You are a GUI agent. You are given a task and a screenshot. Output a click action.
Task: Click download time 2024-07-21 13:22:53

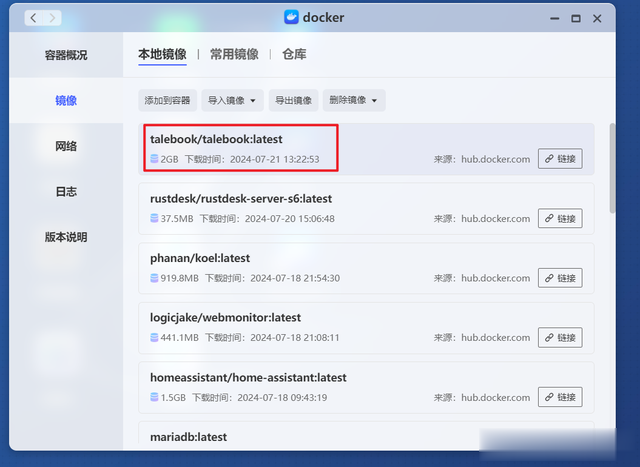pos(275,159)
